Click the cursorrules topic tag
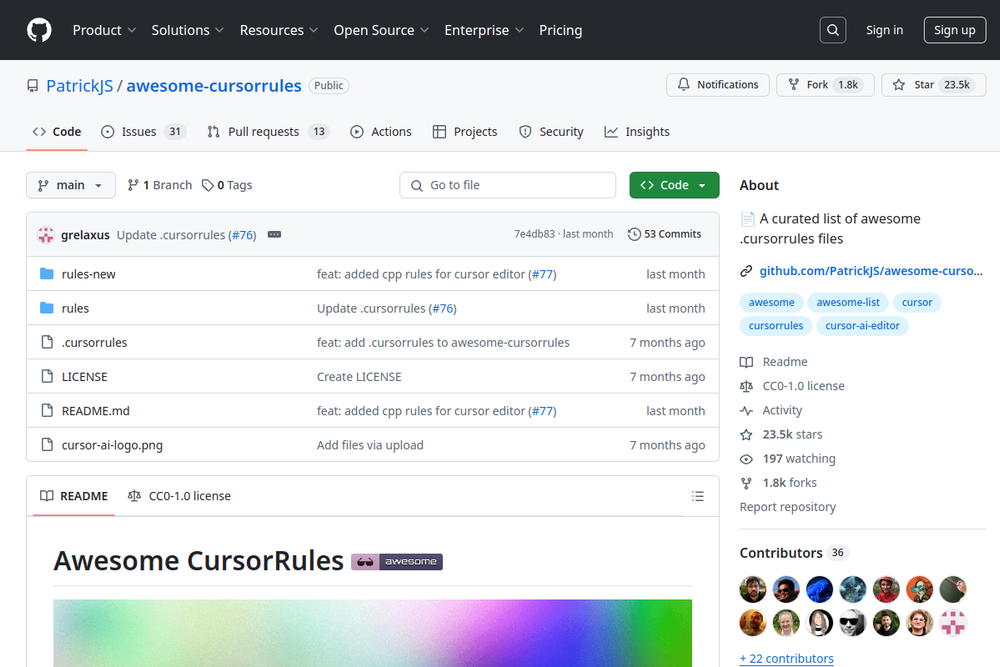The image size is (1000, 667). tap(776, 326)
